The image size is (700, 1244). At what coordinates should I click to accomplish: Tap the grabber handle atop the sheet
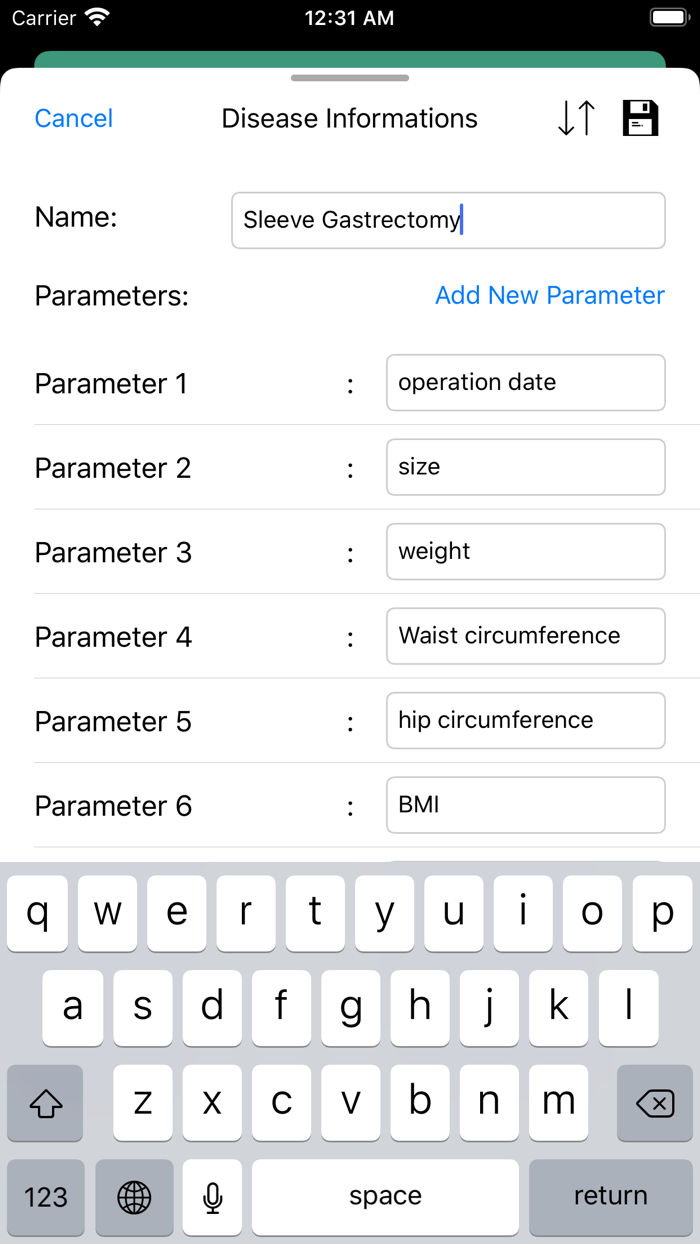[x=350, y=77]
